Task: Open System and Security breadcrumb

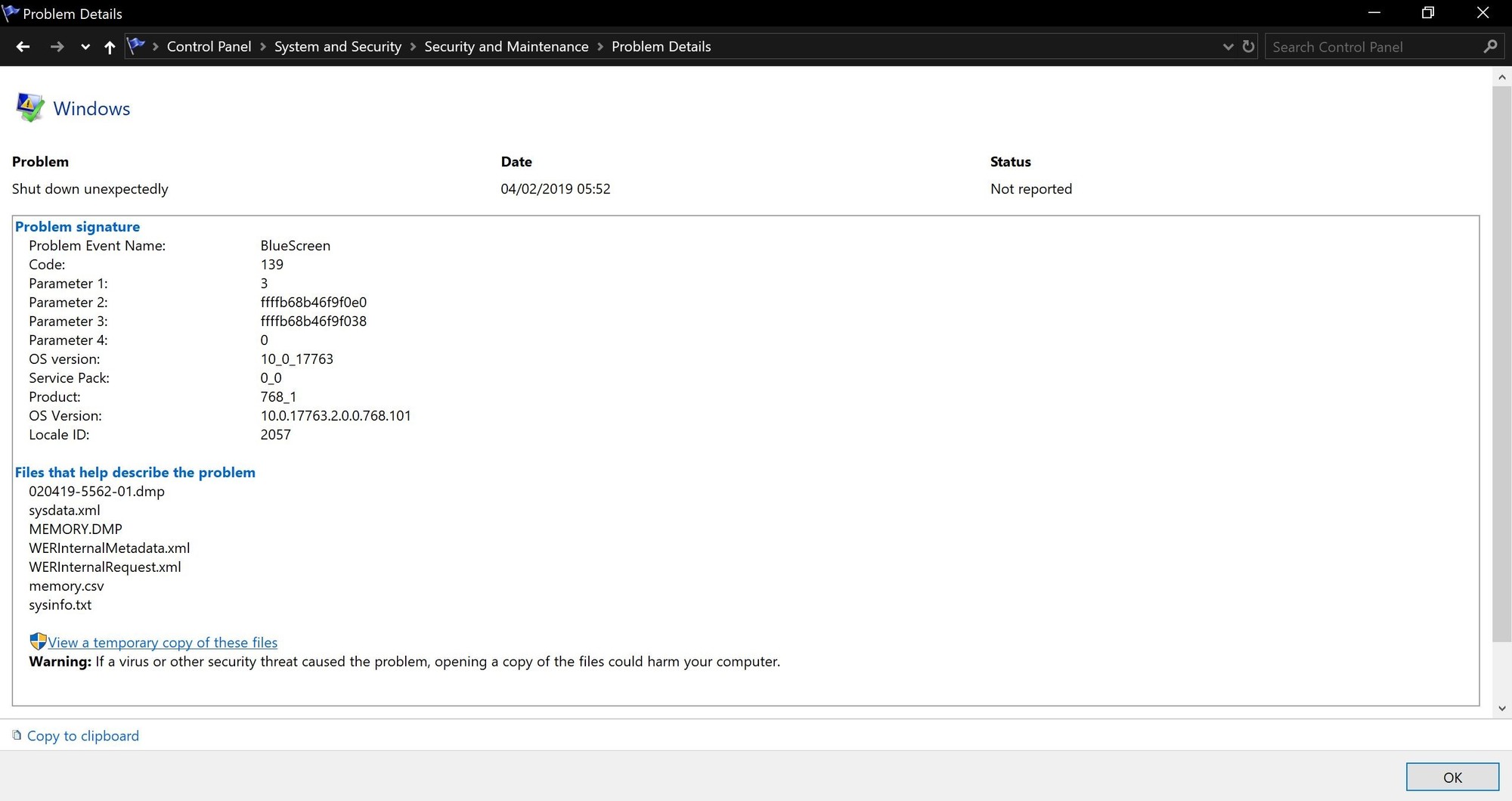Action: pos(338,47)
